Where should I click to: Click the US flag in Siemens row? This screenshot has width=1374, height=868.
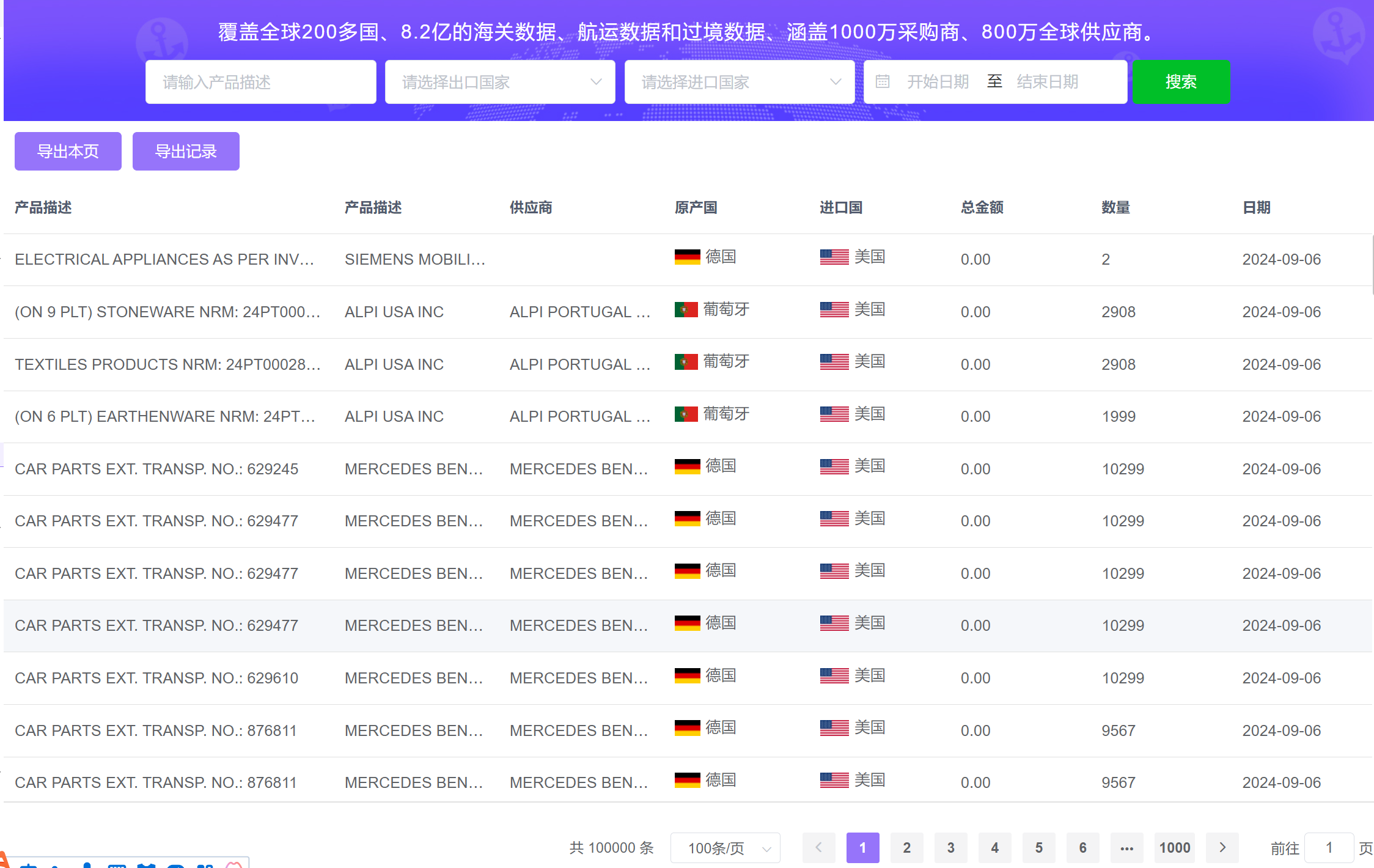tap(834, 257)
